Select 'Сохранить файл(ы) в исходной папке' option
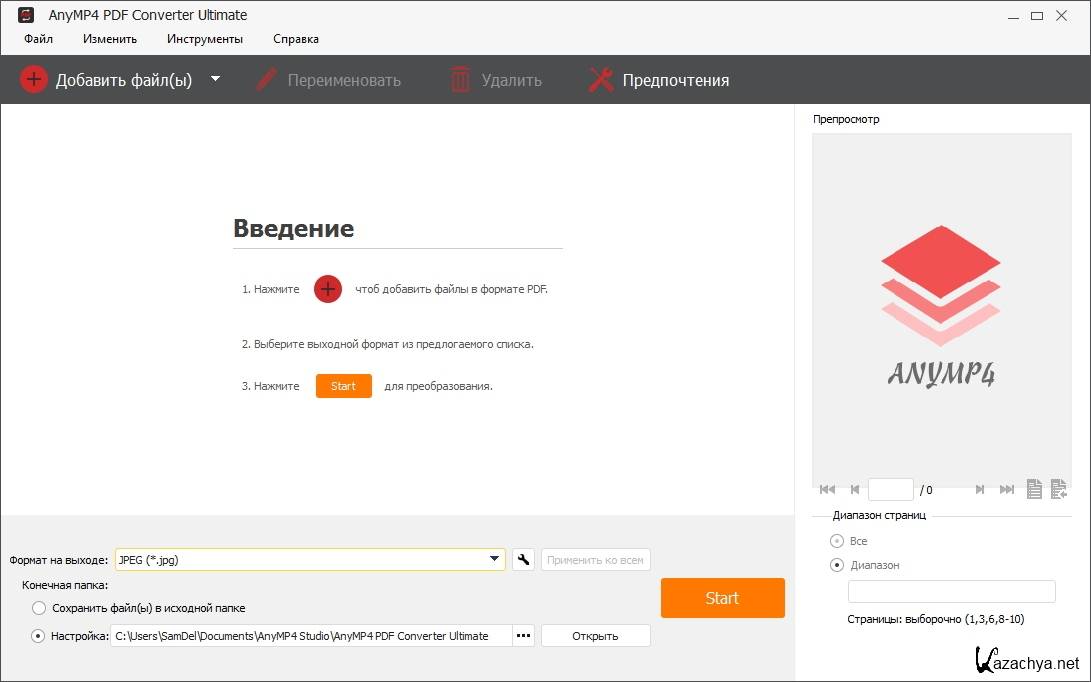Viewport: 1091px width, 682px height. coord(39,608)
